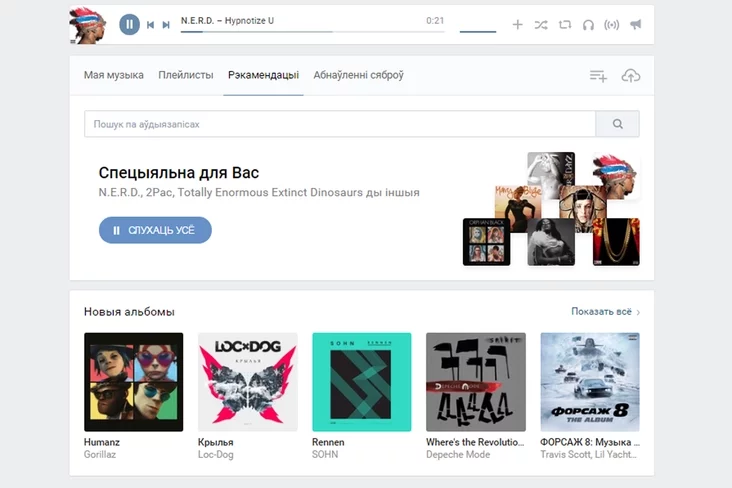Click the Крылья album title
This screenshot has width=732, height=488.
click(x=216, y=442)
